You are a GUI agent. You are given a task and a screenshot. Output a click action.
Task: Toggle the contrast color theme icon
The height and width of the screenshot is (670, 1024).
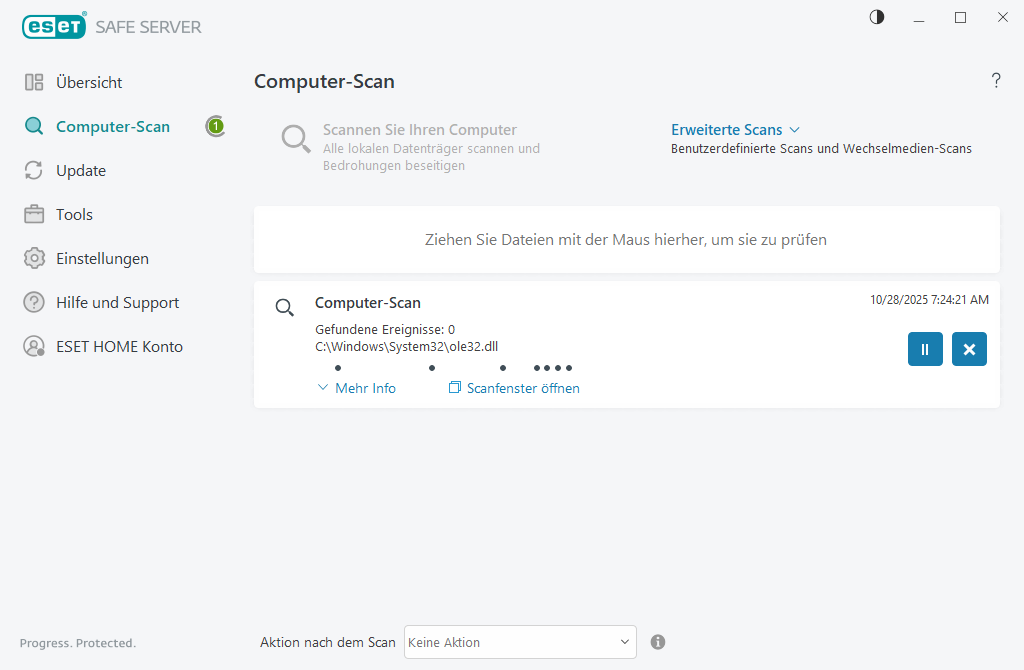[x=877, y=17]
